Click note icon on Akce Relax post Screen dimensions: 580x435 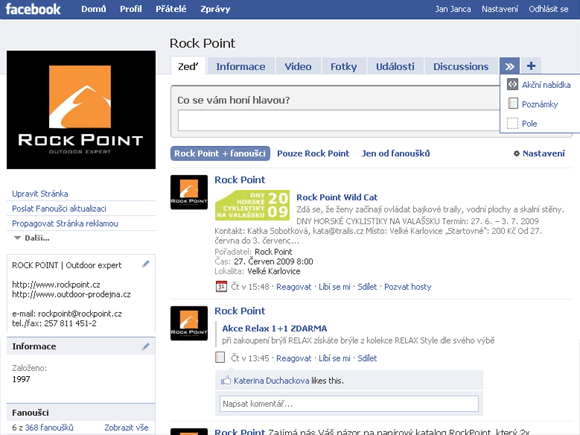(x=220, y=357)
